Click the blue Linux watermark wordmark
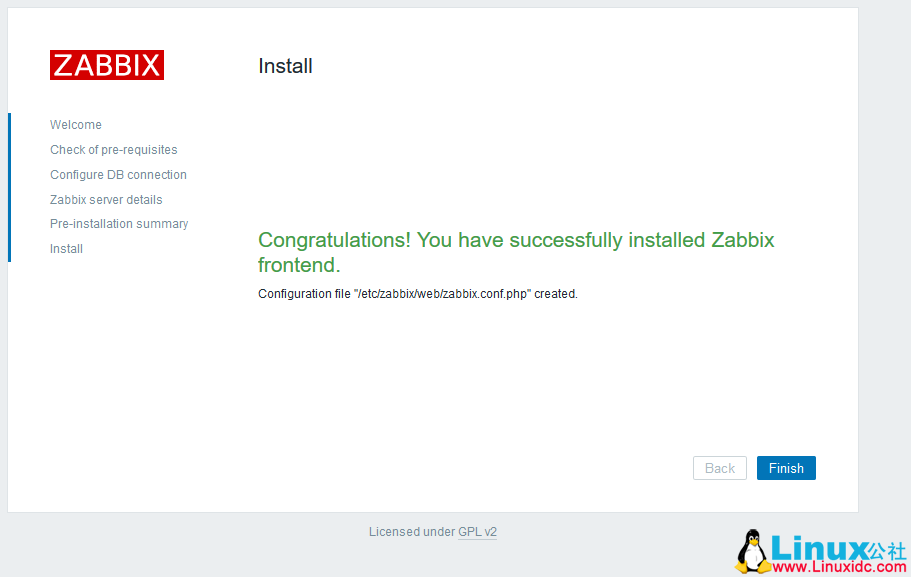 point(818,548)
